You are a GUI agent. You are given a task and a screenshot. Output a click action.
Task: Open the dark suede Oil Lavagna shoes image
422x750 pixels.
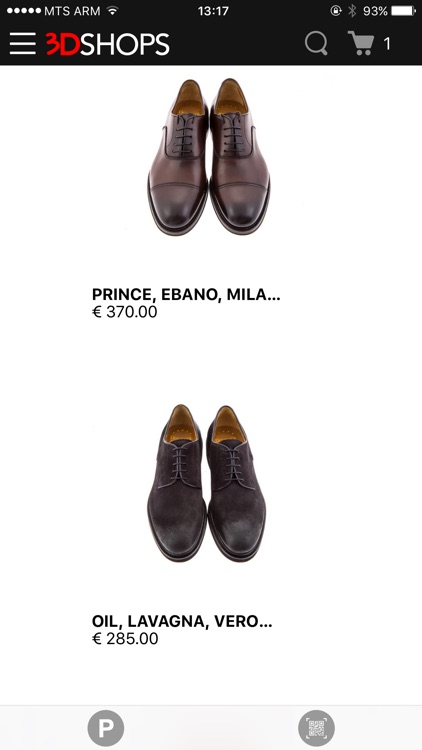coord(207,483)
